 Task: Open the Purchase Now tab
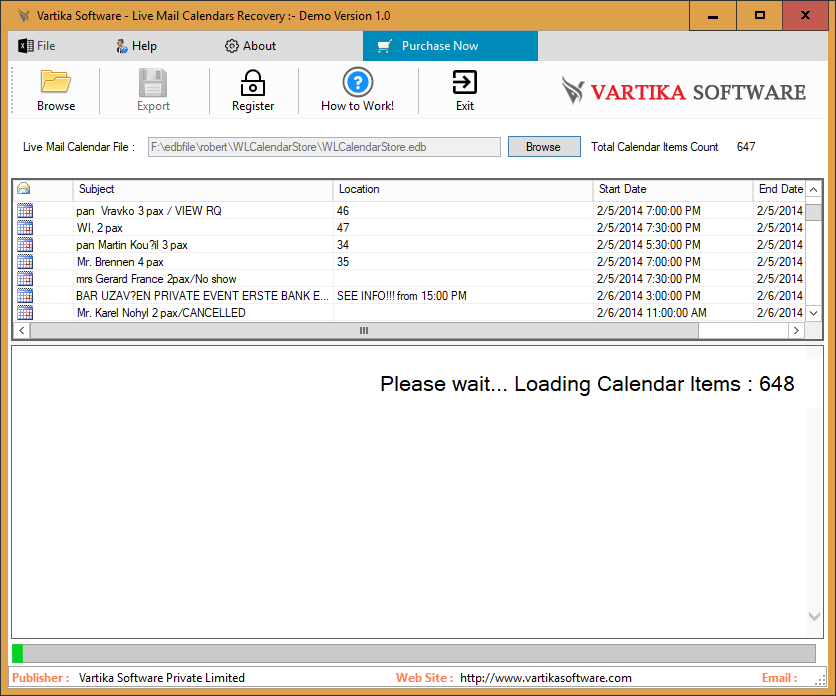click(450, 46)
